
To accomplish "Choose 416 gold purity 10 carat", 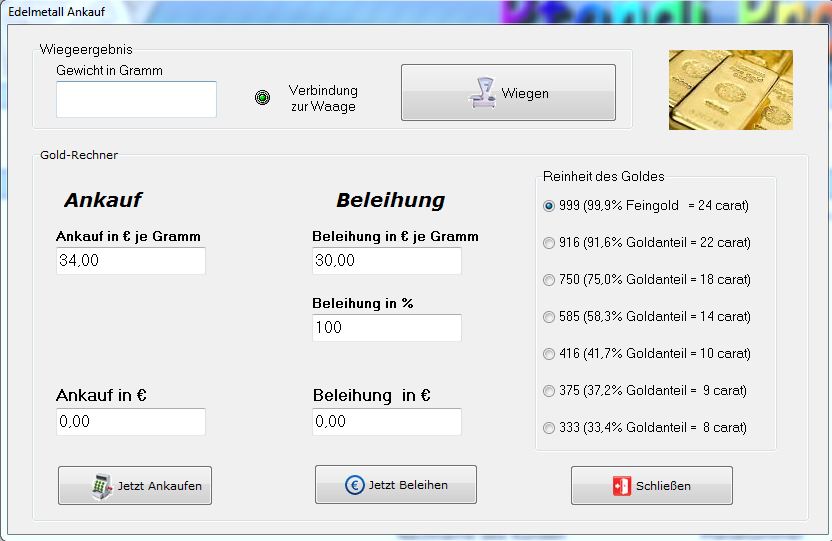I will point(548,354).
